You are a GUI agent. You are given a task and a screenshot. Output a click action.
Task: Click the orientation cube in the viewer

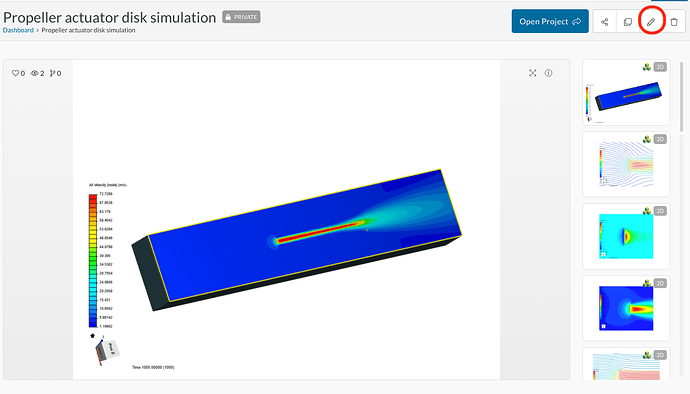106,351
